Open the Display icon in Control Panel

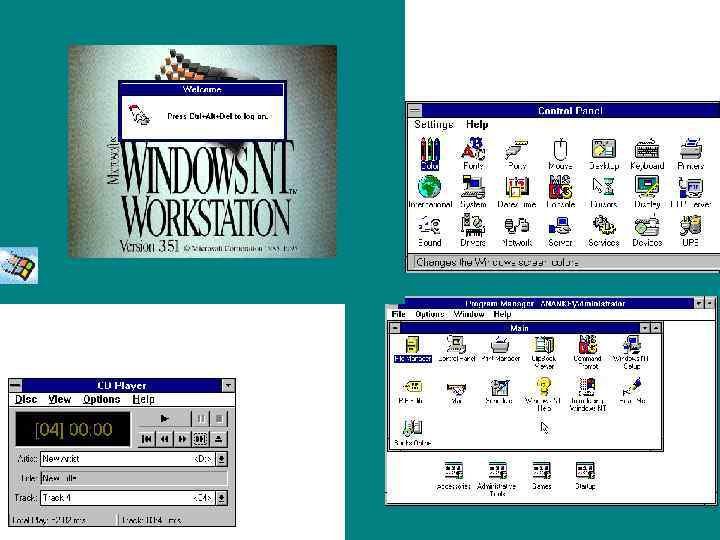(647, 192)
